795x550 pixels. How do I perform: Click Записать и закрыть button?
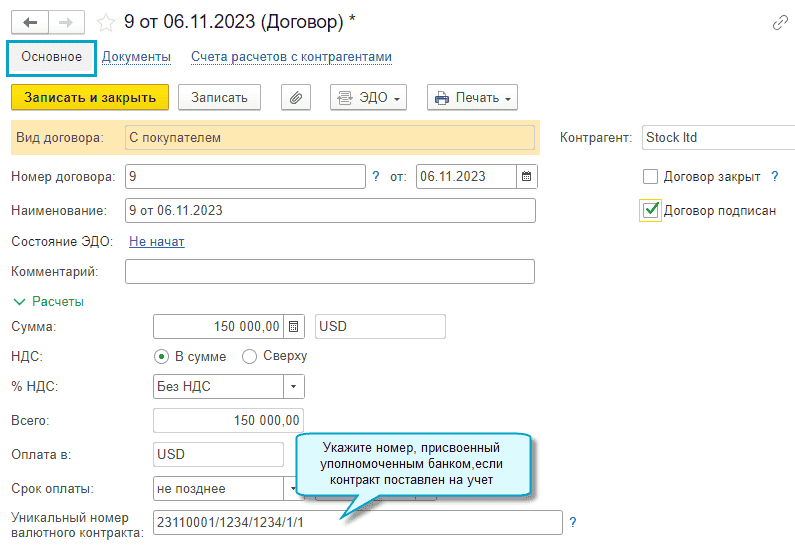(90, 97)
